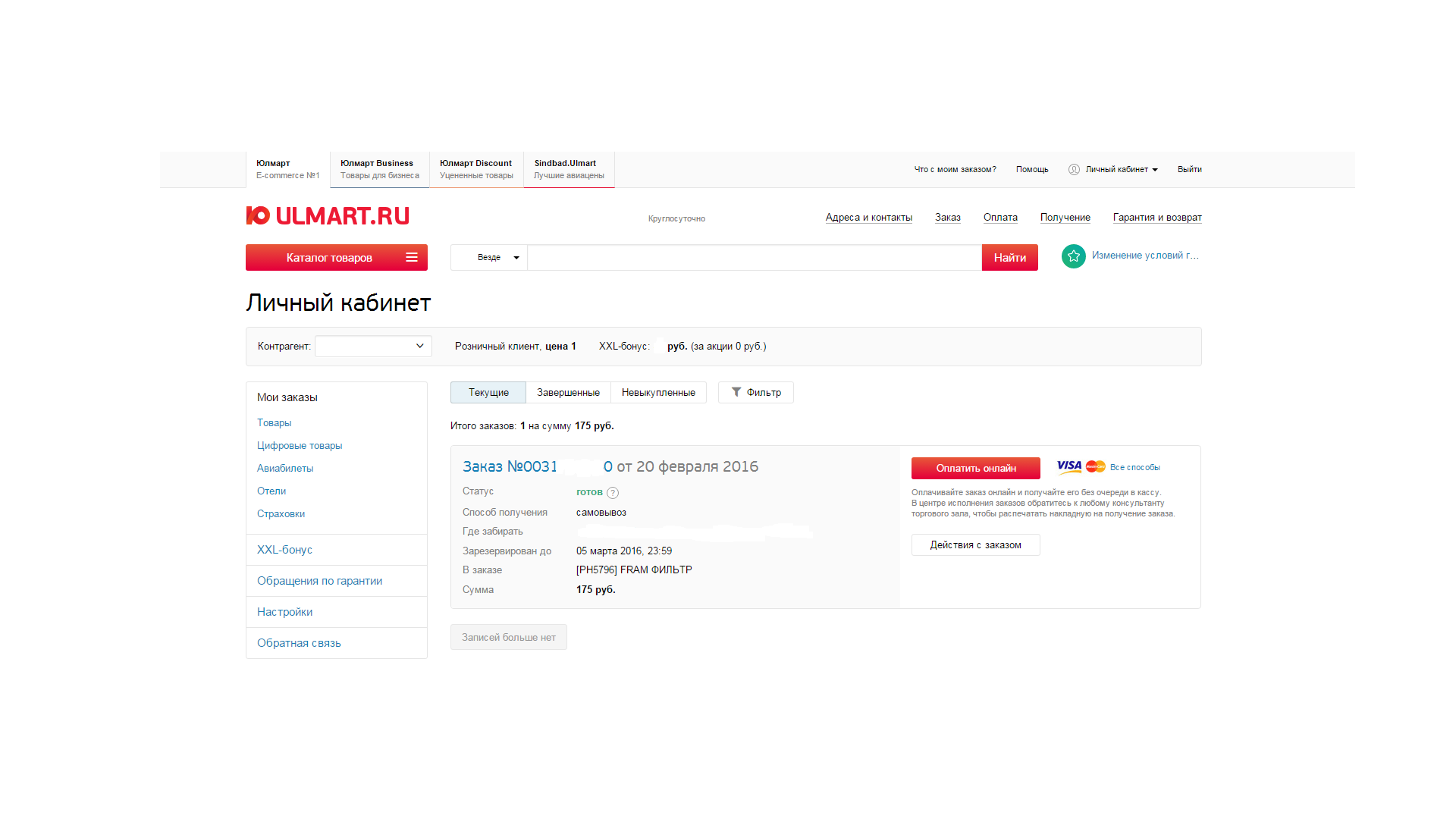The height and width of the screenshot is (819, 1456).
Task: Click the Visa card icon
Action: [1069, 466]
